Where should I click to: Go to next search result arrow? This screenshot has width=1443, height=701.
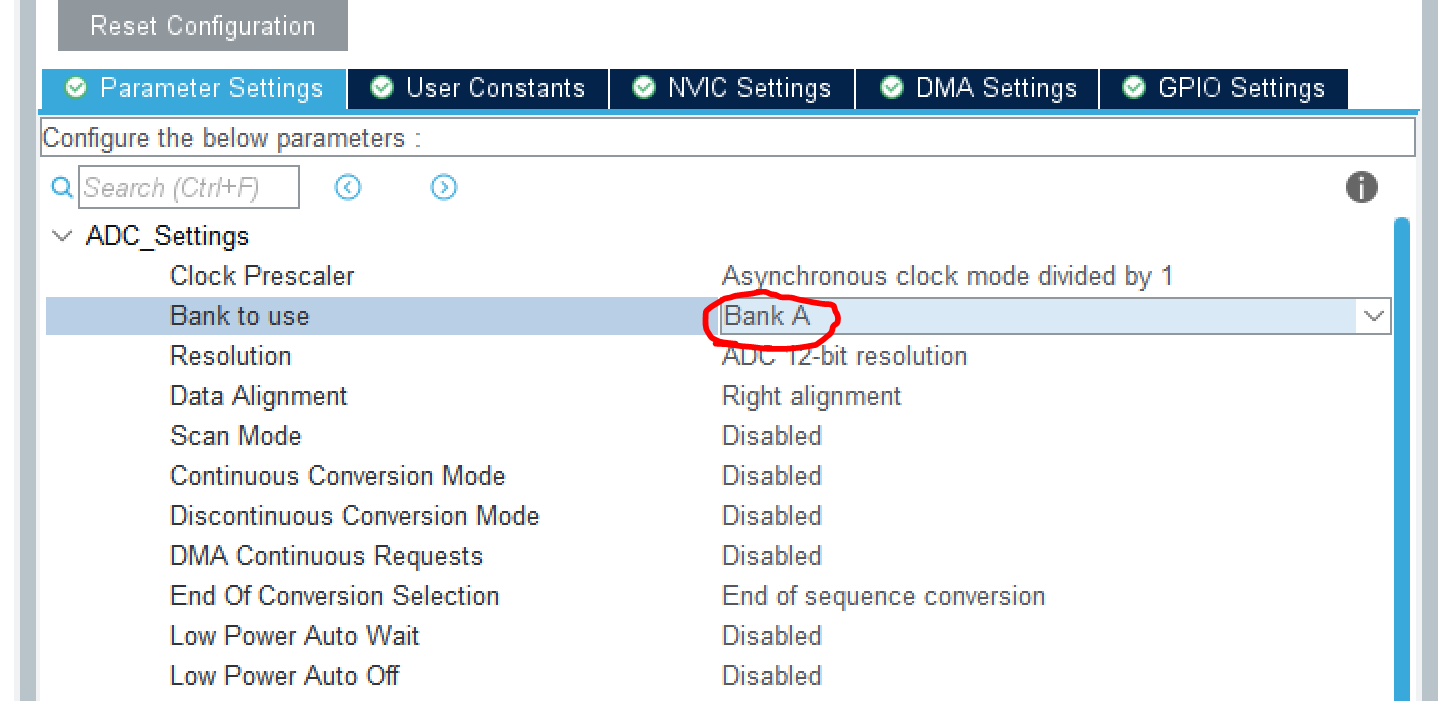pyautogui.click(x=444, y=187)
